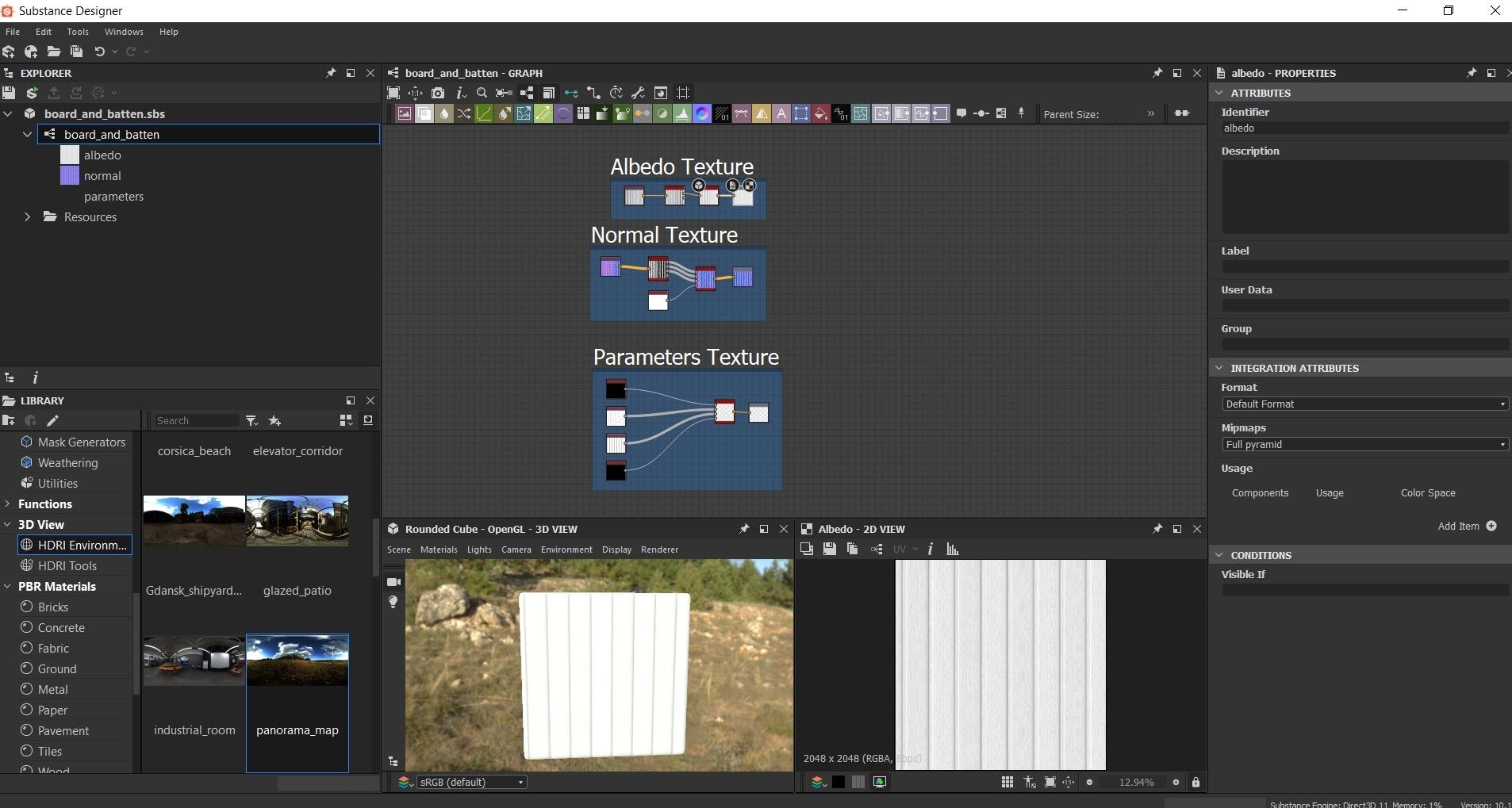Open the Mipmaps dropdown
The height and width of the screenshot is (808, 1512).
(1364, 445)
